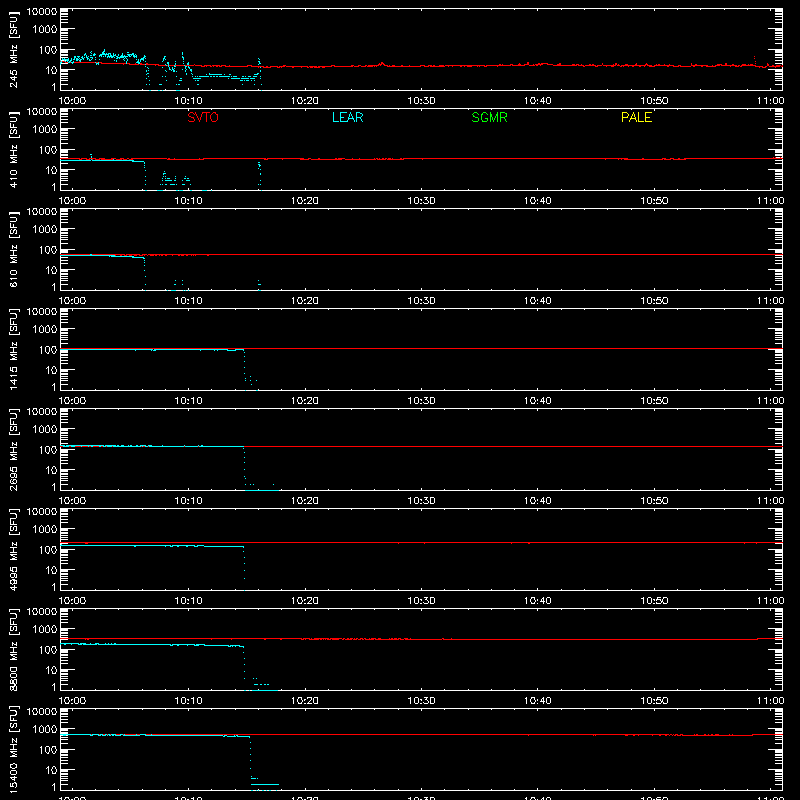Screen dimensions: 800x800
Task: Click the green SGMR legend label
Action: tap(489, 117)
